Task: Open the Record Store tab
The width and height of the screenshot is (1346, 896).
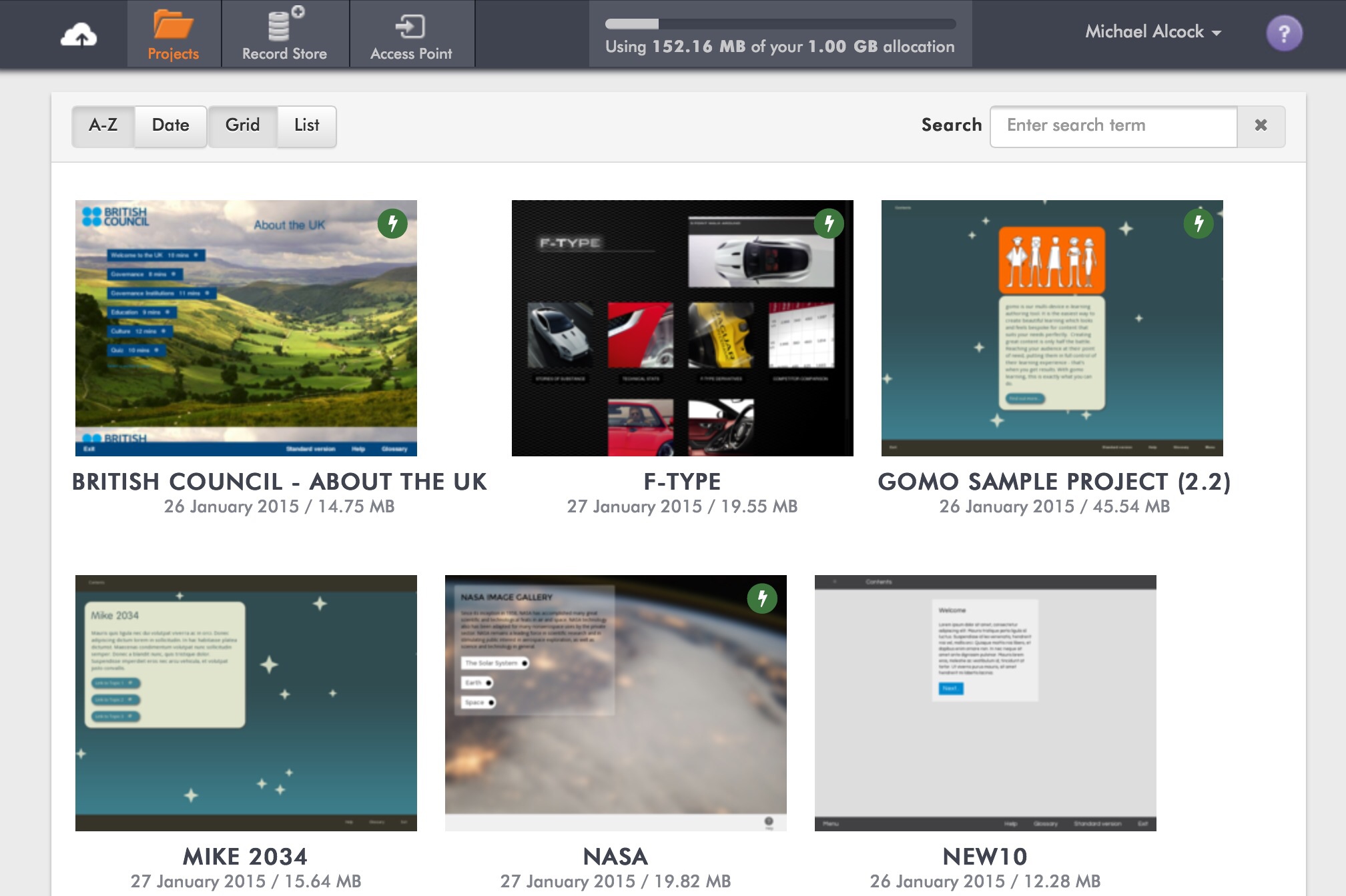Action: click(x=285, y=34)
